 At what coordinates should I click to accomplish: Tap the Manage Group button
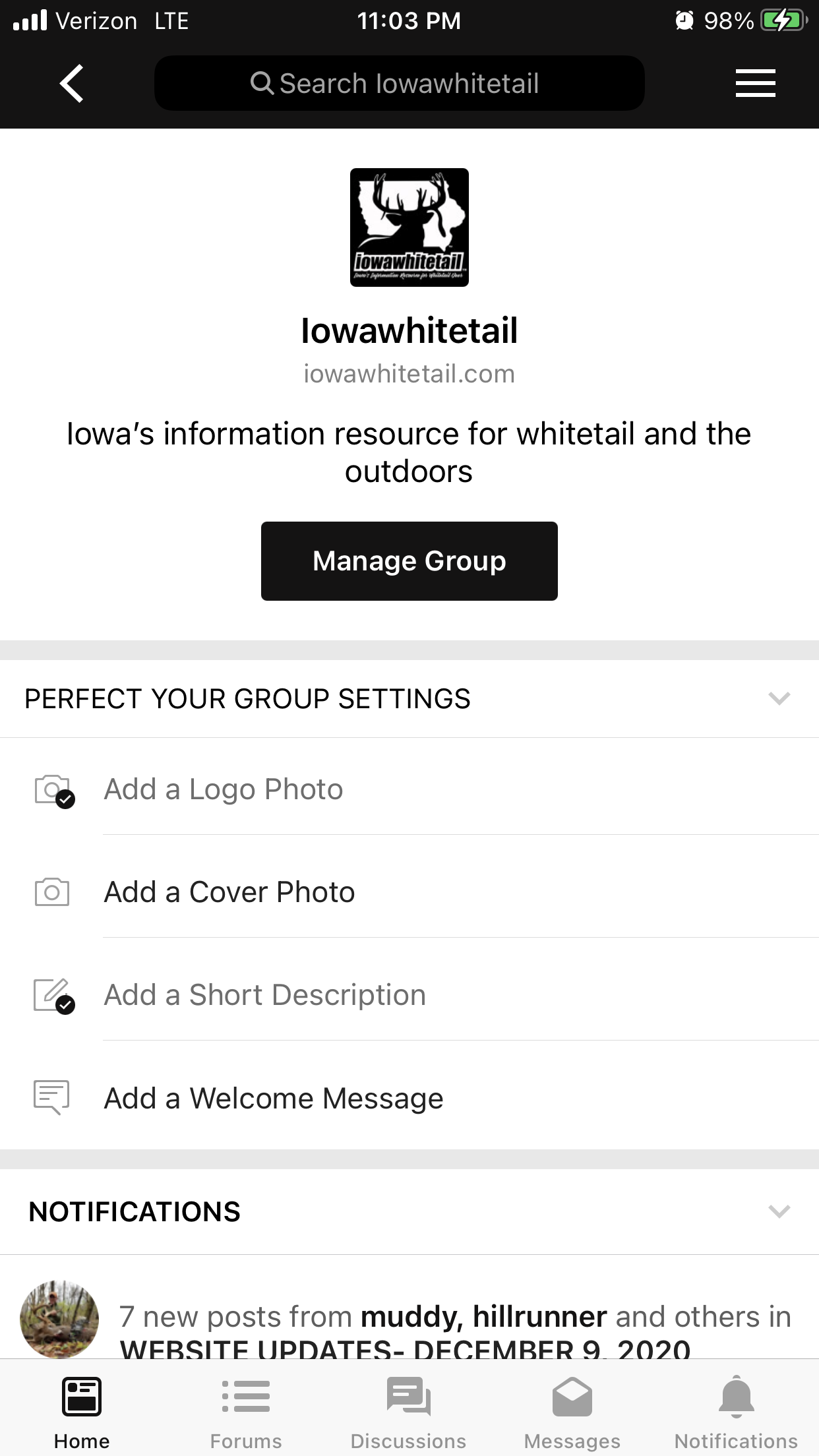point(409,561)
